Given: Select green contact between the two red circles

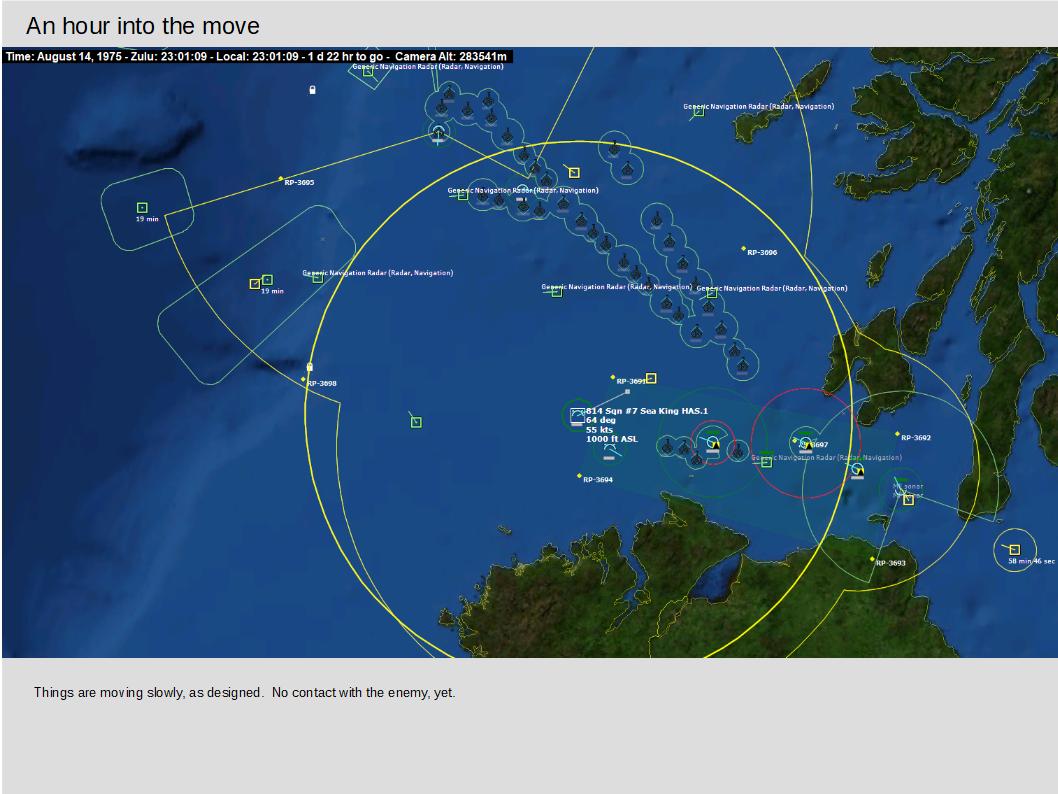Looking at the screenshot, I should coord(767,462).
